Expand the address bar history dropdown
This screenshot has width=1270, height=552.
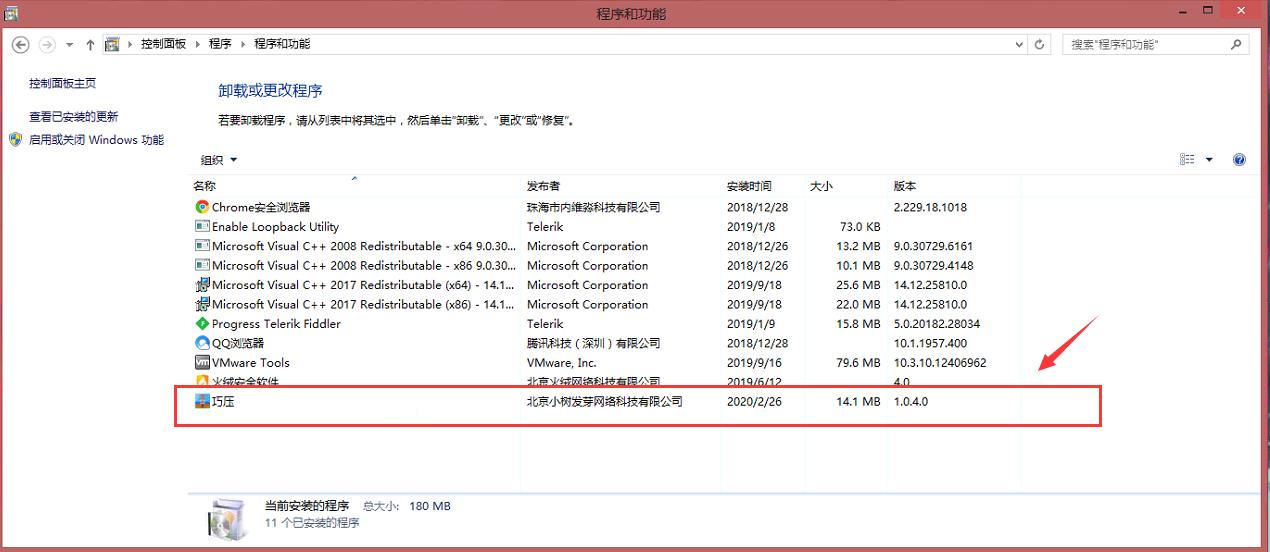(x=1019, y=44)
